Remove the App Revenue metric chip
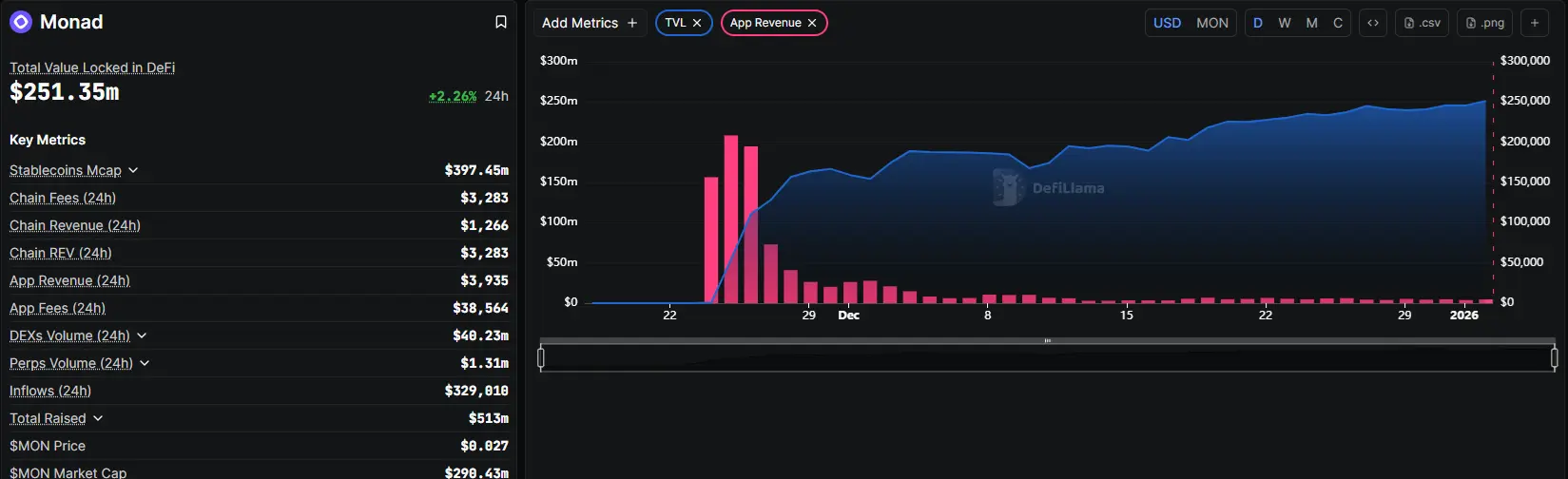Image resolution: width=1568 pixels, height=479 pixels. (x=812, y=23)
